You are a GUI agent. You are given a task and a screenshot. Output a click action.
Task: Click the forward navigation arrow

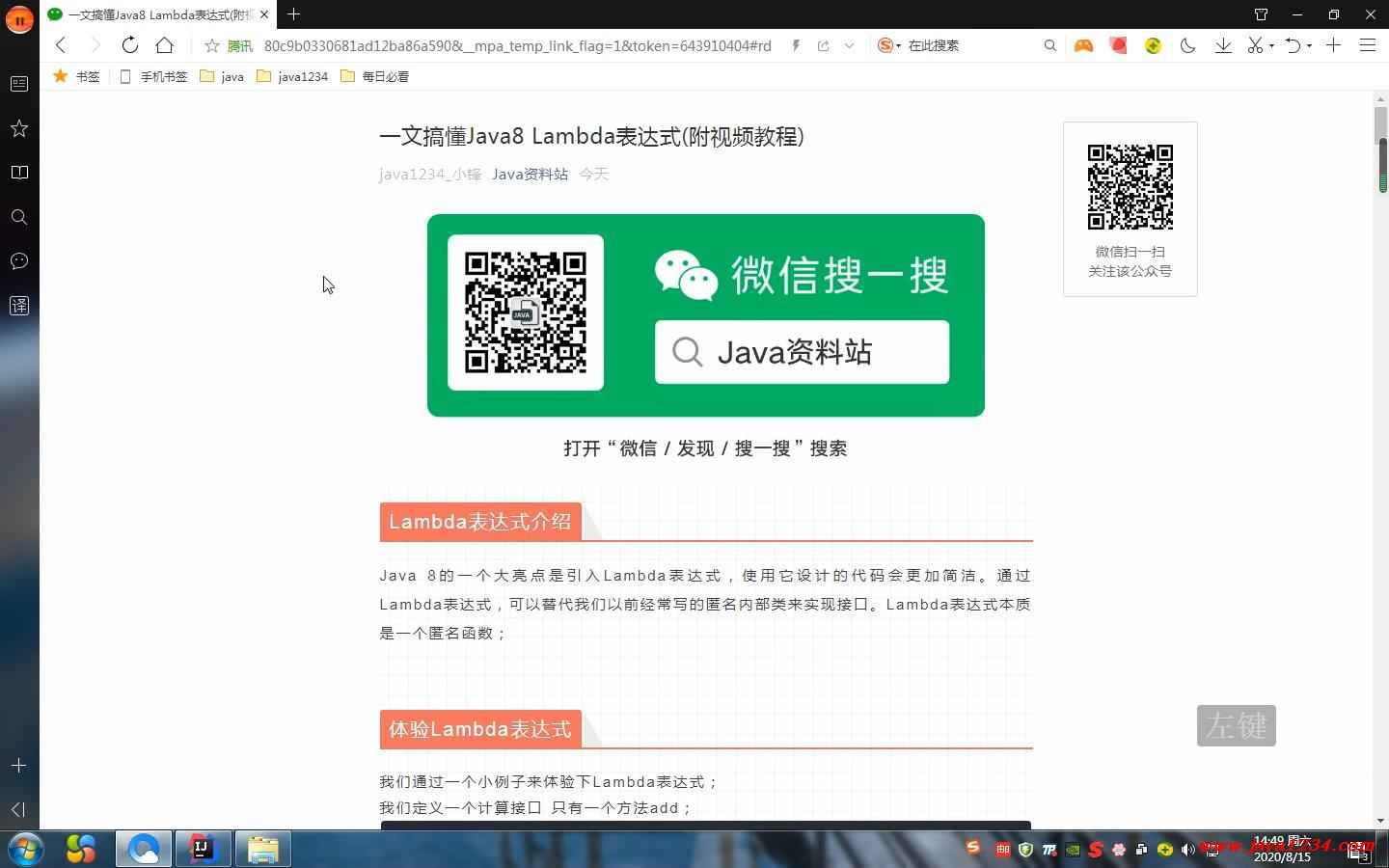[x=95, y=45]
